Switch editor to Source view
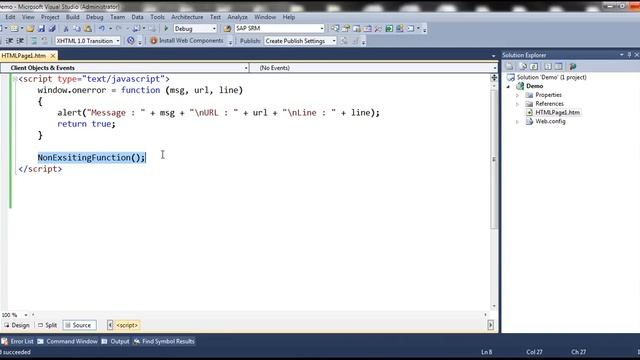 point(79,325)
